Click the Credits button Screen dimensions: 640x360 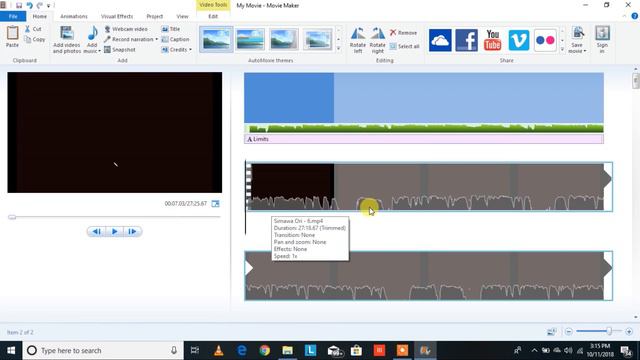click(x=175, y=49)
